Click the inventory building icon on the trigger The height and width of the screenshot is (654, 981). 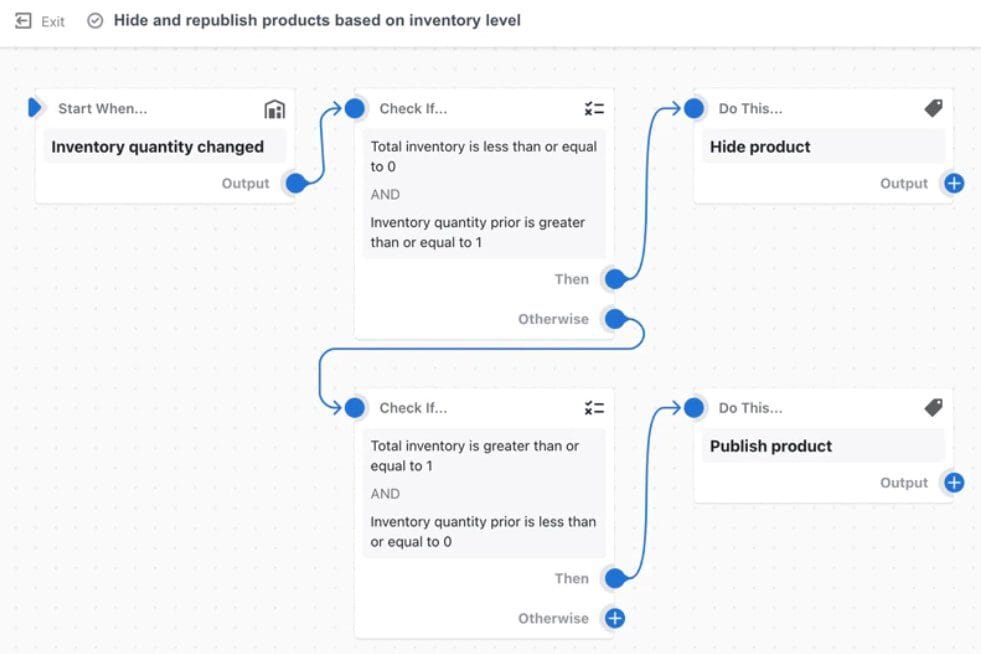pos(274,109)
